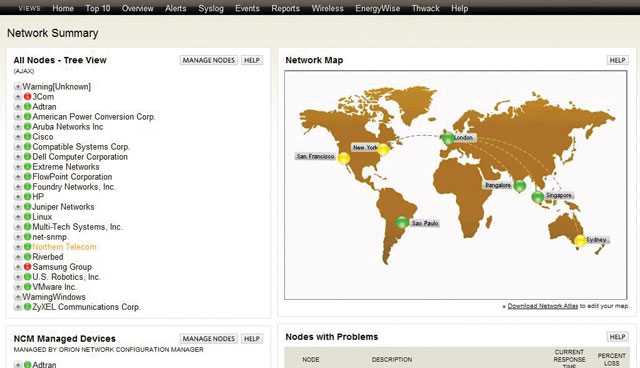Expand the Cisco vendor group
The height and width of the screenshot is (368, 640).
(x=18, y=137)
